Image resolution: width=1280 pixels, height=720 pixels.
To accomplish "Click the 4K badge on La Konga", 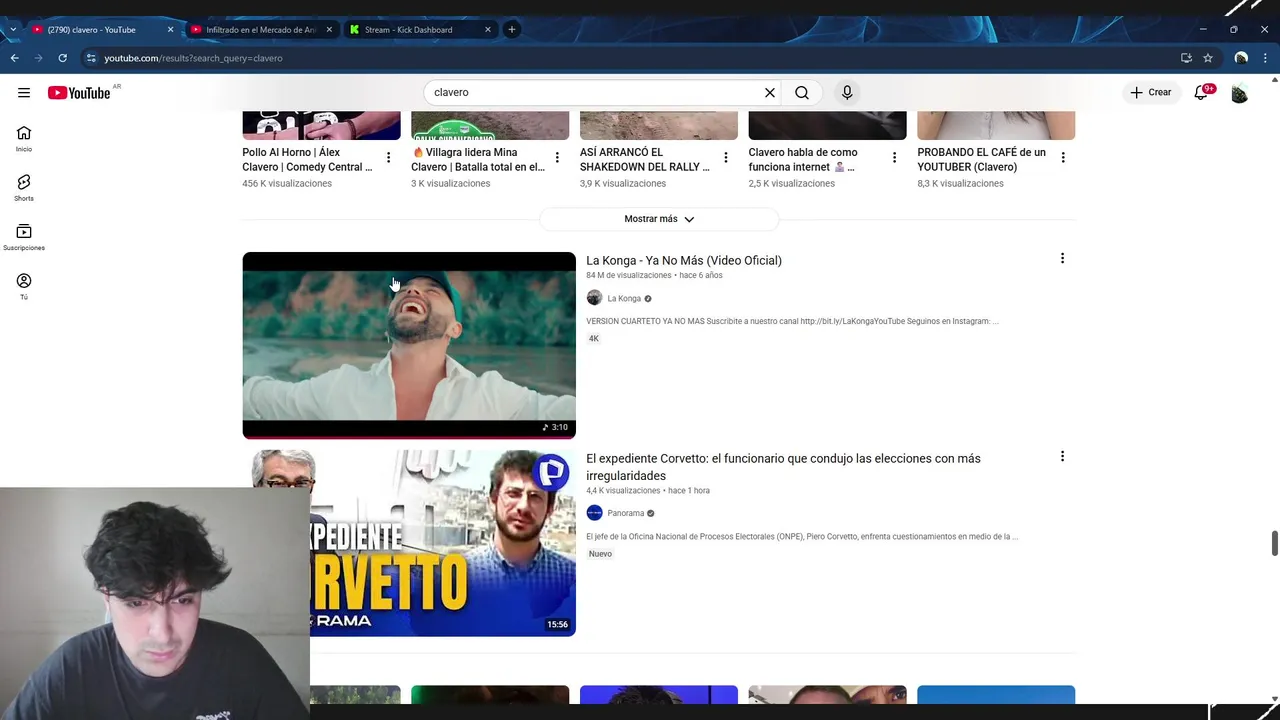I will point(594,339).
